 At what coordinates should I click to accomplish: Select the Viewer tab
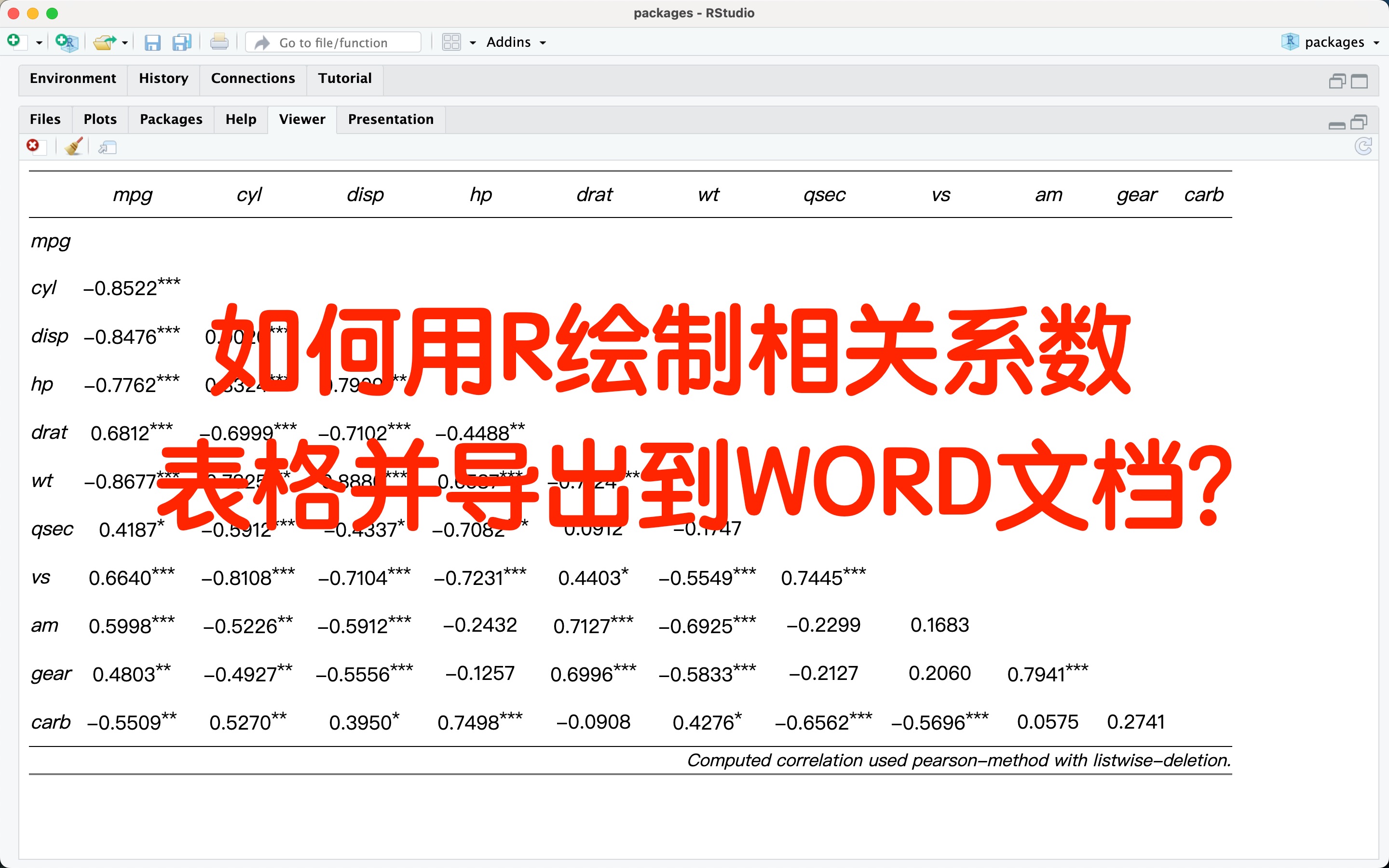(302, 120)
